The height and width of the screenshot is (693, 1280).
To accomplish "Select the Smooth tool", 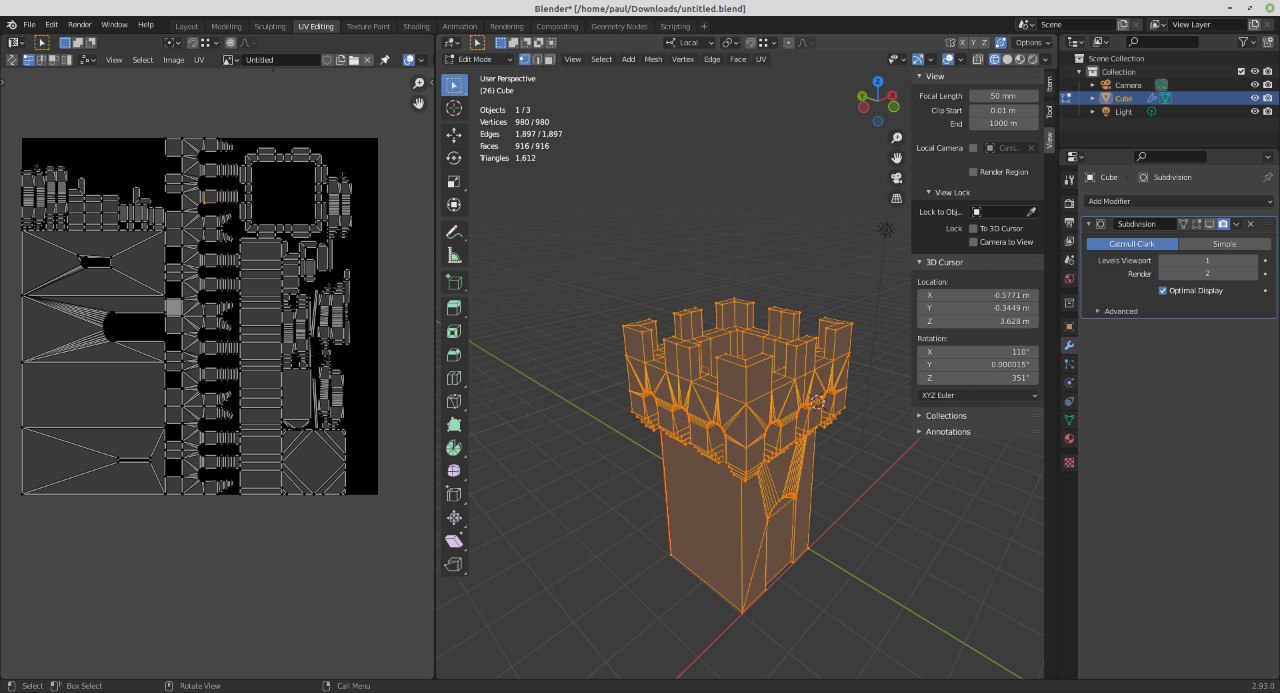I will point(454,470).
